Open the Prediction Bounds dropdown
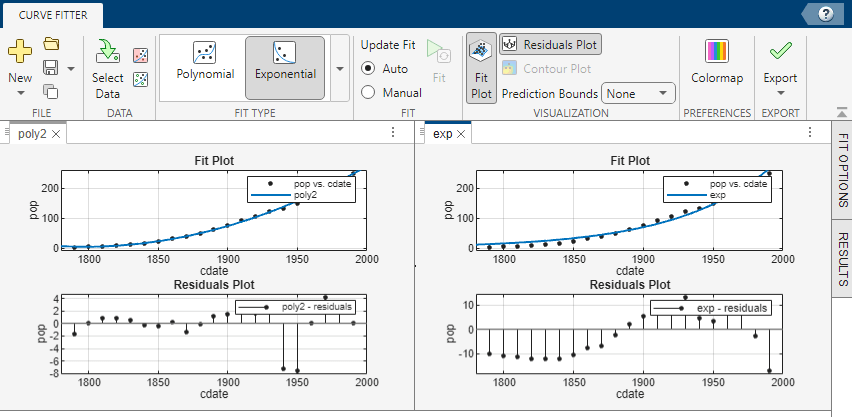 (639, 93)
